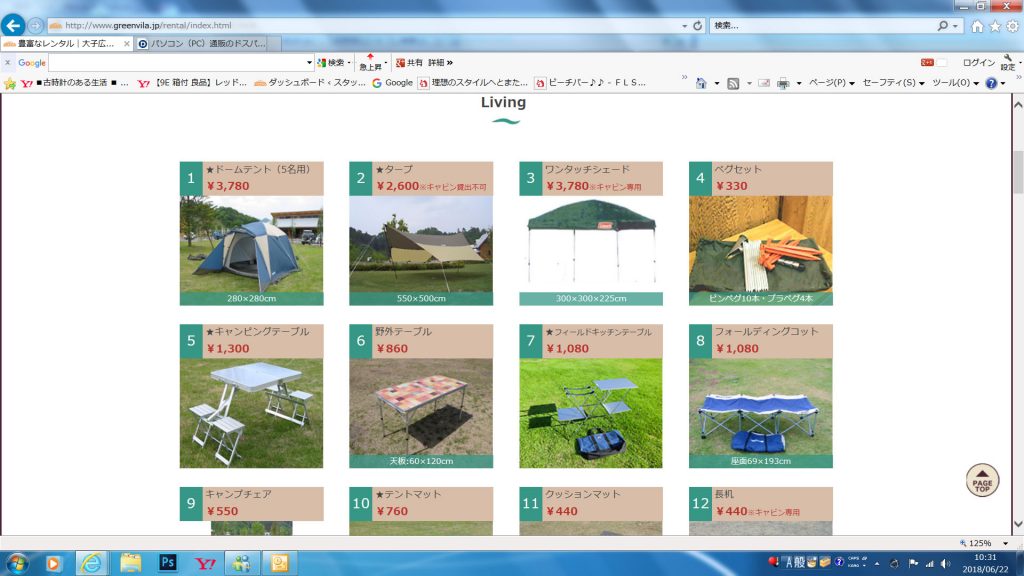Expand the address bar URL history dropdown
Image resolution: width=1024 pixels, height=576 pixels.
pos(684,26)
